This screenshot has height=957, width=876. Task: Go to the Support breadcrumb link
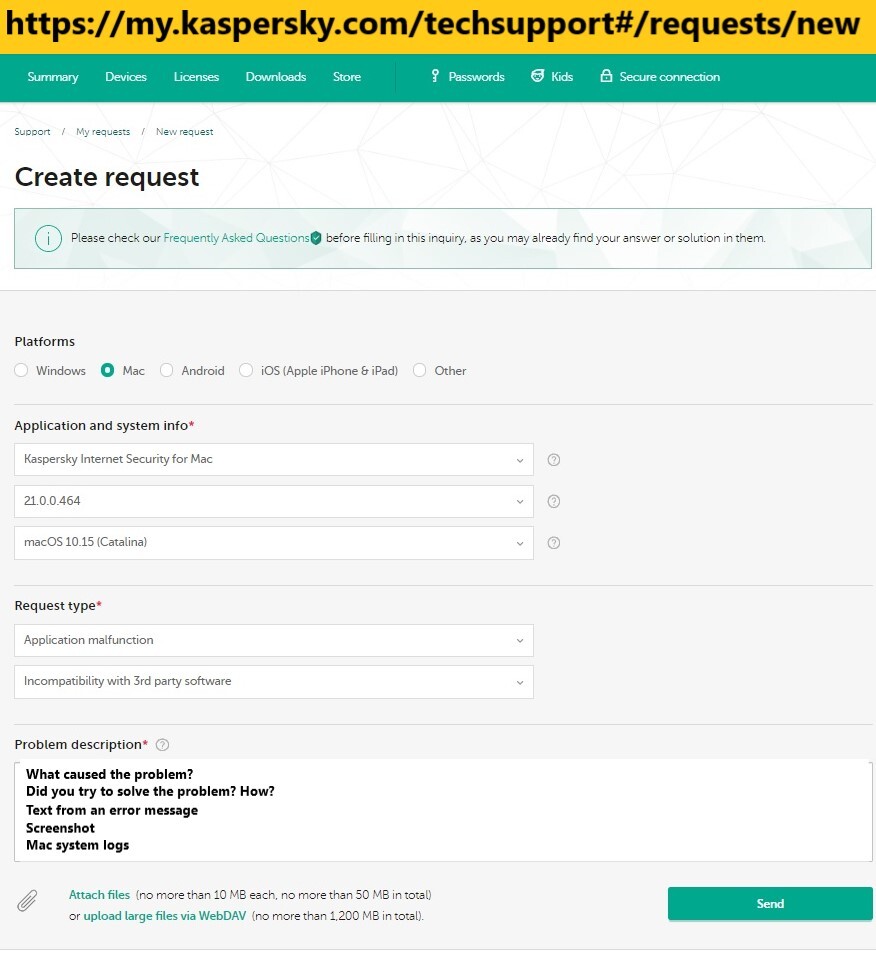32,132
